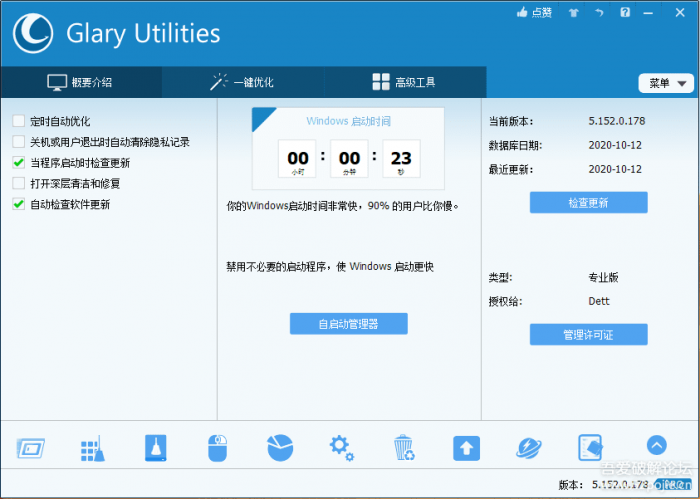Disable 自动检查软件更新 checkbox
The width and height of the screenshot is (700, 499).
[x=19, y=204]
